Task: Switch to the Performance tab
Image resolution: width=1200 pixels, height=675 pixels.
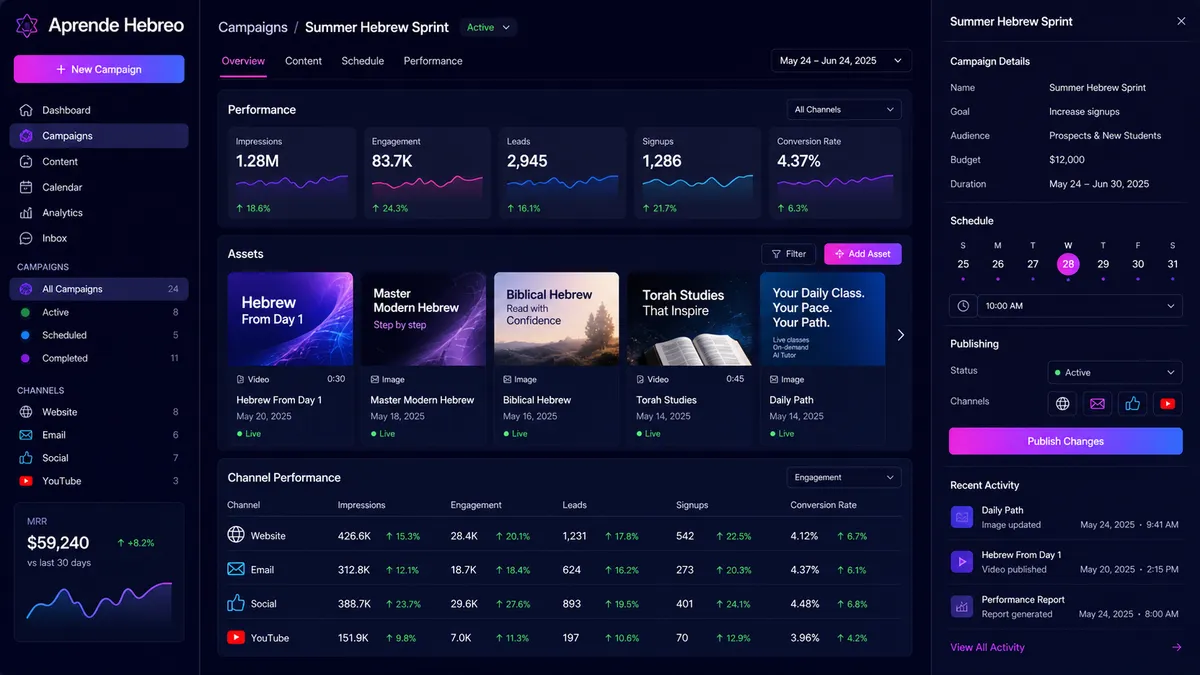Action: [433, 61]
